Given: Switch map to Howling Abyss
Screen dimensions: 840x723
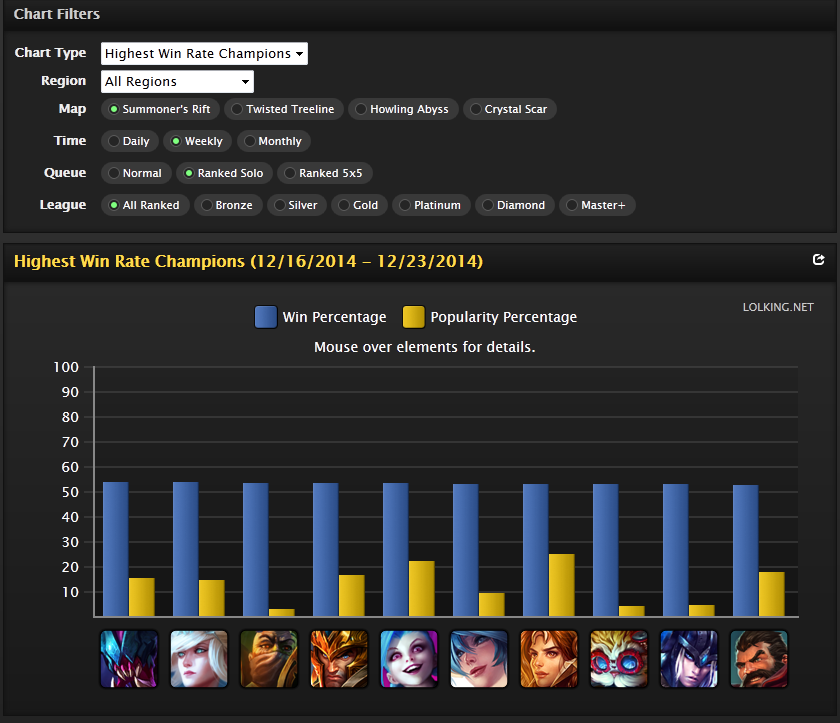Looking at the screenshot, I should pyautogui.click(x=403, y=109).
